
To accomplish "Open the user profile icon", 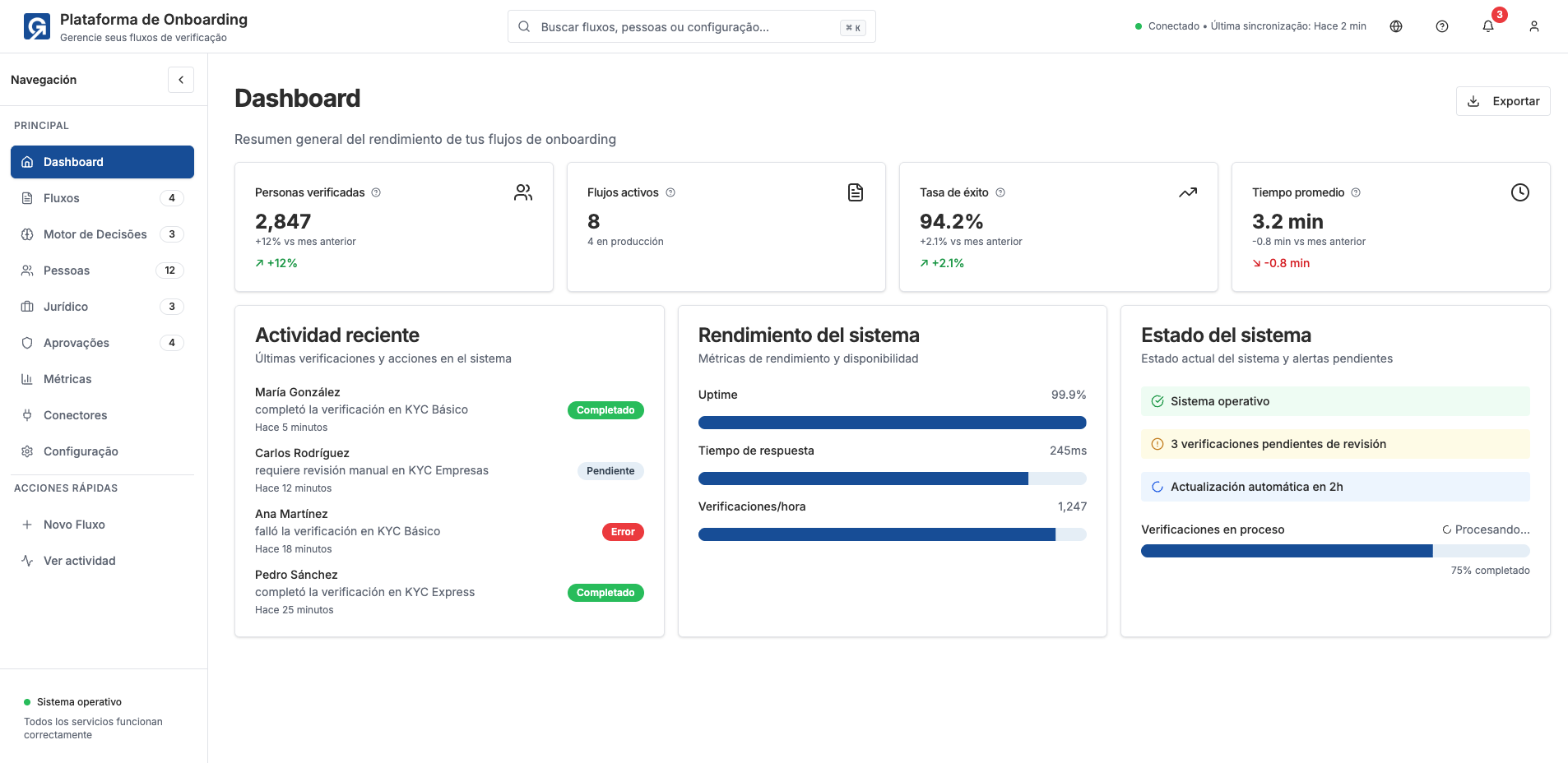I will pos(1534,26).
